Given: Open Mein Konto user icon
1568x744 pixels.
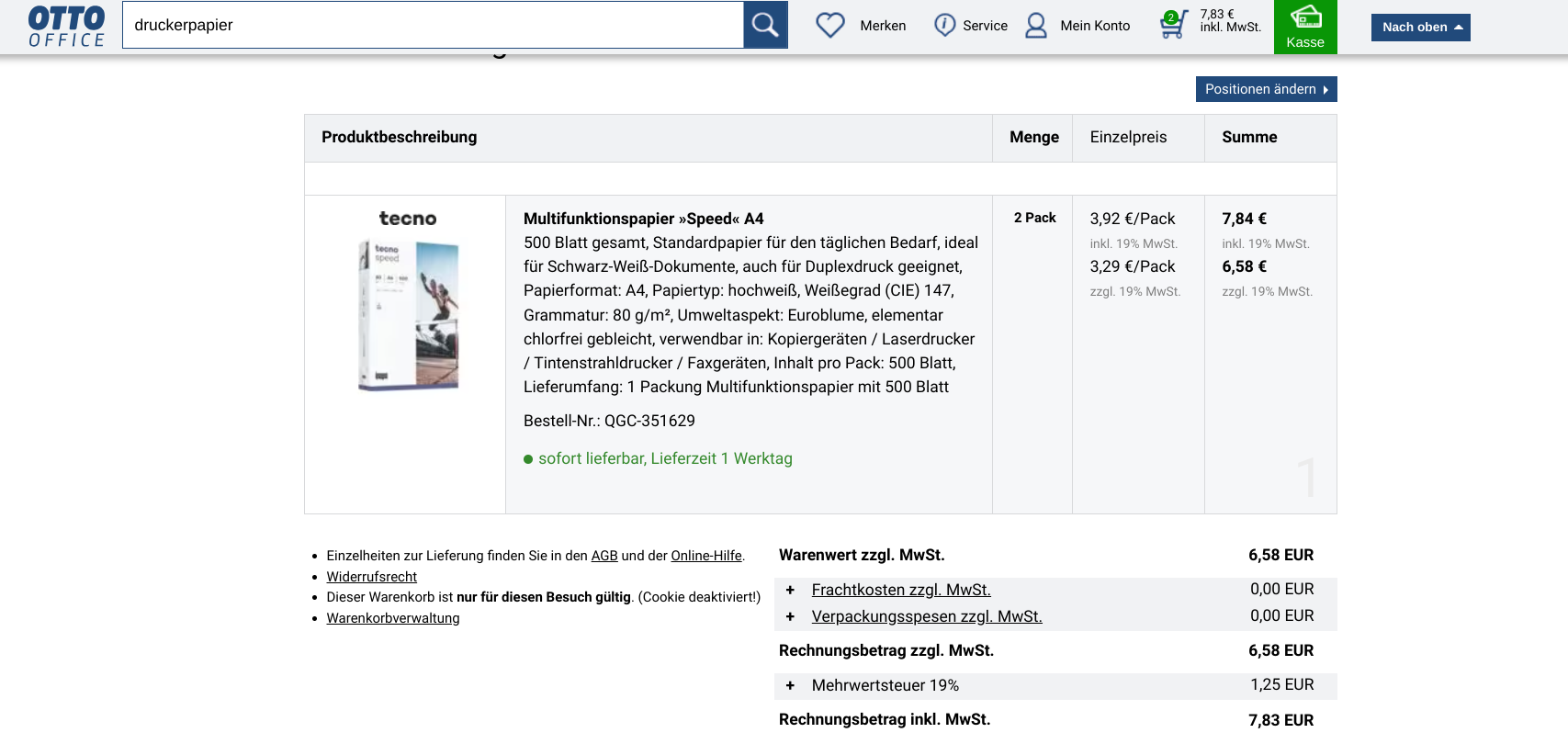Looking at the screenshot, I should pos(1036,25).
